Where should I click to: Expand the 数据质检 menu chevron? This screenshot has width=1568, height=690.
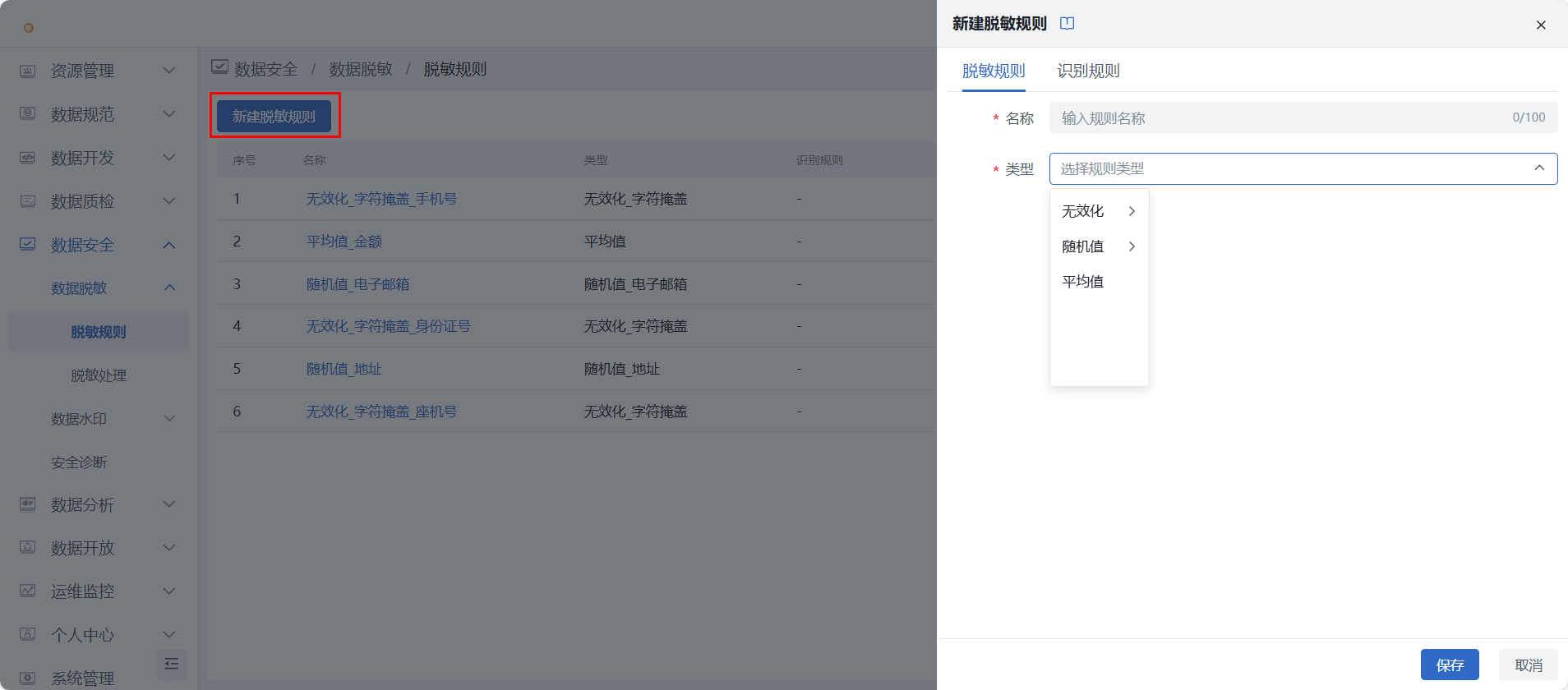point(169,201)
